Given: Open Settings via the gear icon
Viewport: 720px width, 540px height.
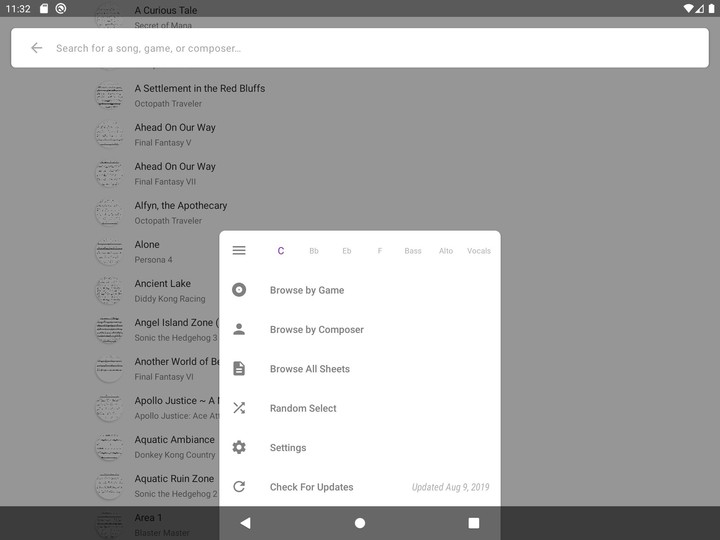Looking at the screenshot, I should [239, 448].
